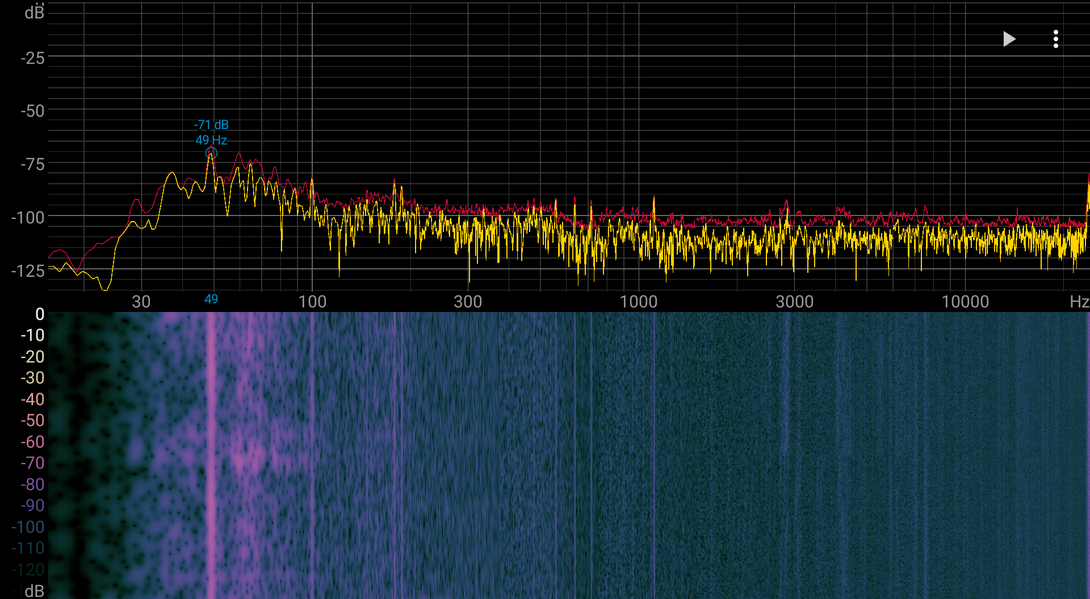1090x599 pixels.
Task: Tap the 3000 label on frequency axis
Action: pos(795,302)
